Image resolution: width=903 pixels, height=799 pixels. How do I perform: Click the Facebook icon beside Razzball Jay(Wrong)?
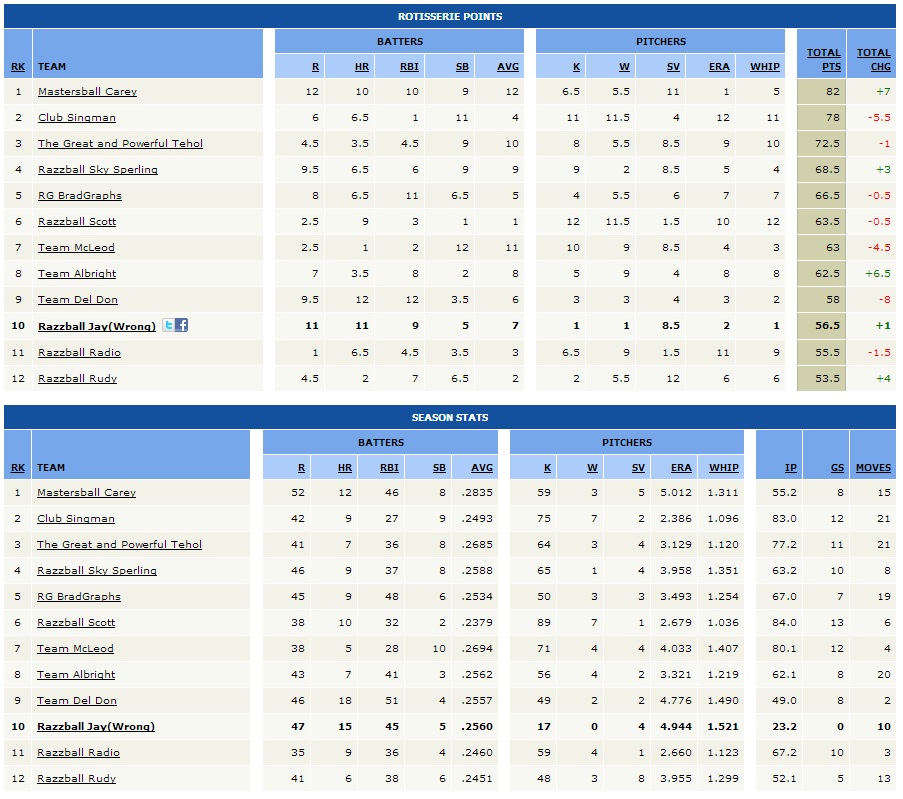point(181,325)
